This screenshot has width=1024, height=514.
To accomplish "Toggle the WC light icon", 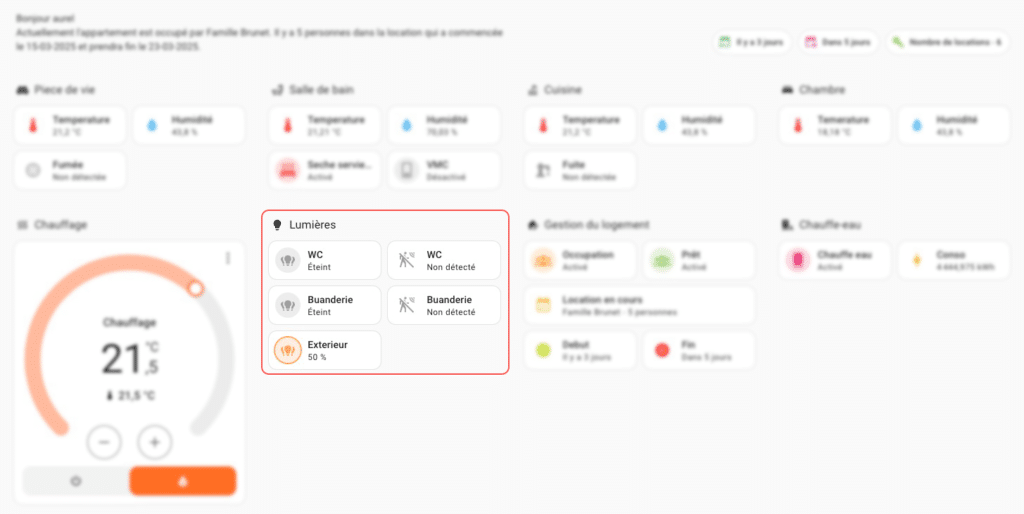I will click(x=287, y=260).
